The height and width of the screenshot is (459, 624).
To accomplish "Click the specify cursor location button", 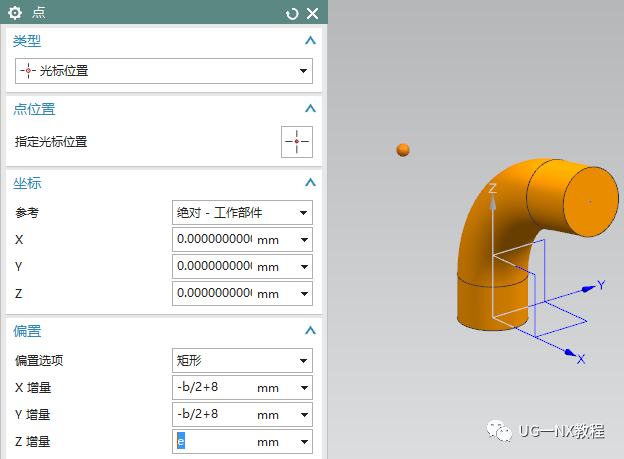I will 297,142.
